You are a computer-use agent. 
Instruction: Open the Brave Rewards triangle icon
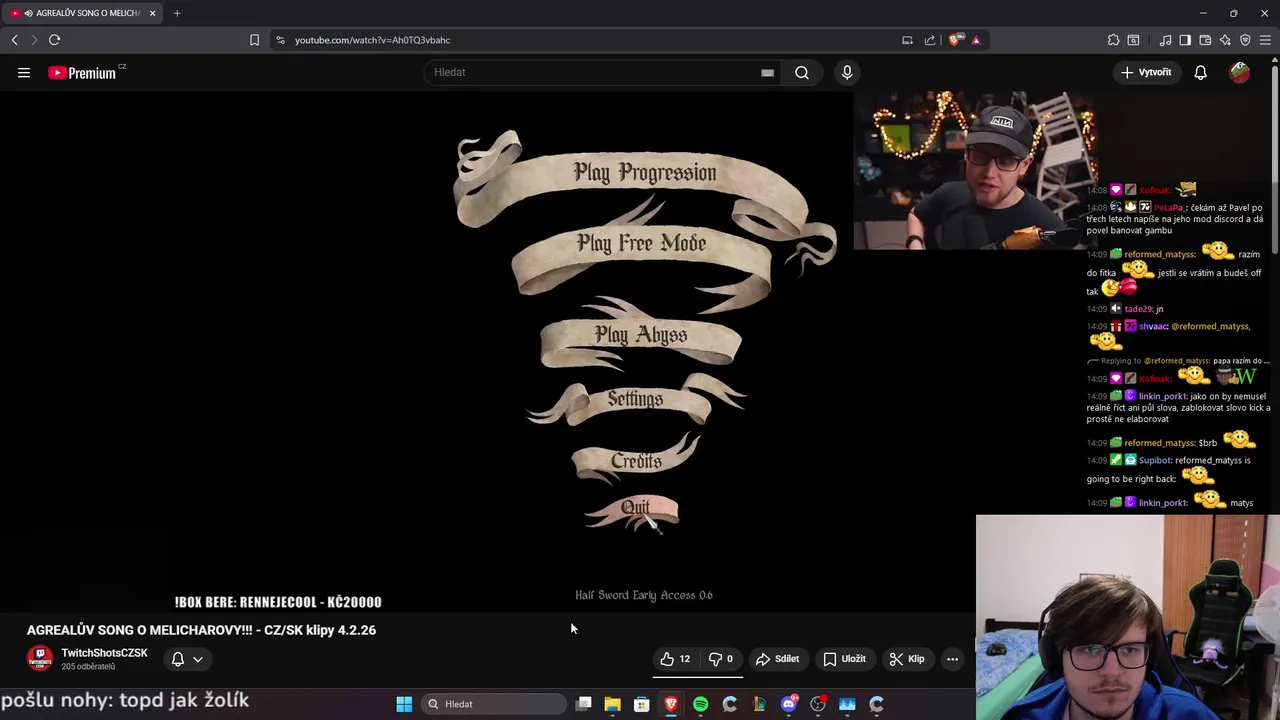(x=976, y=40)
